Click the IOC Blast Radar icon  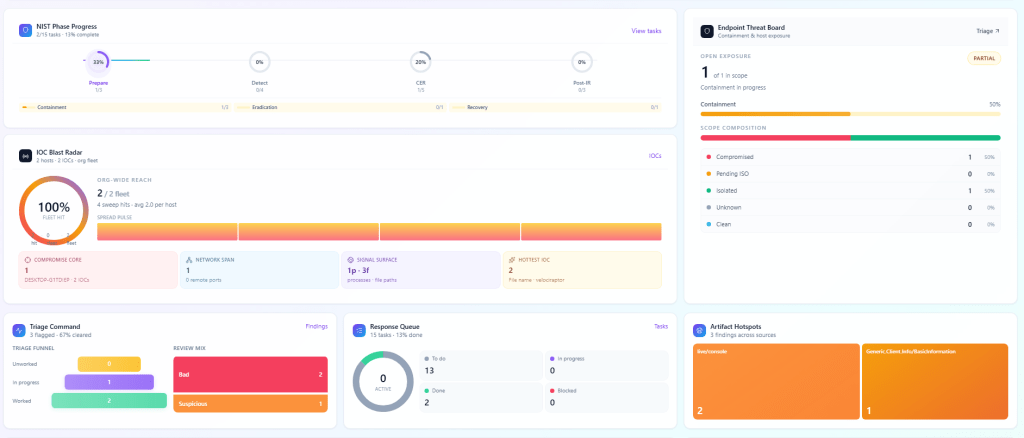25,156
